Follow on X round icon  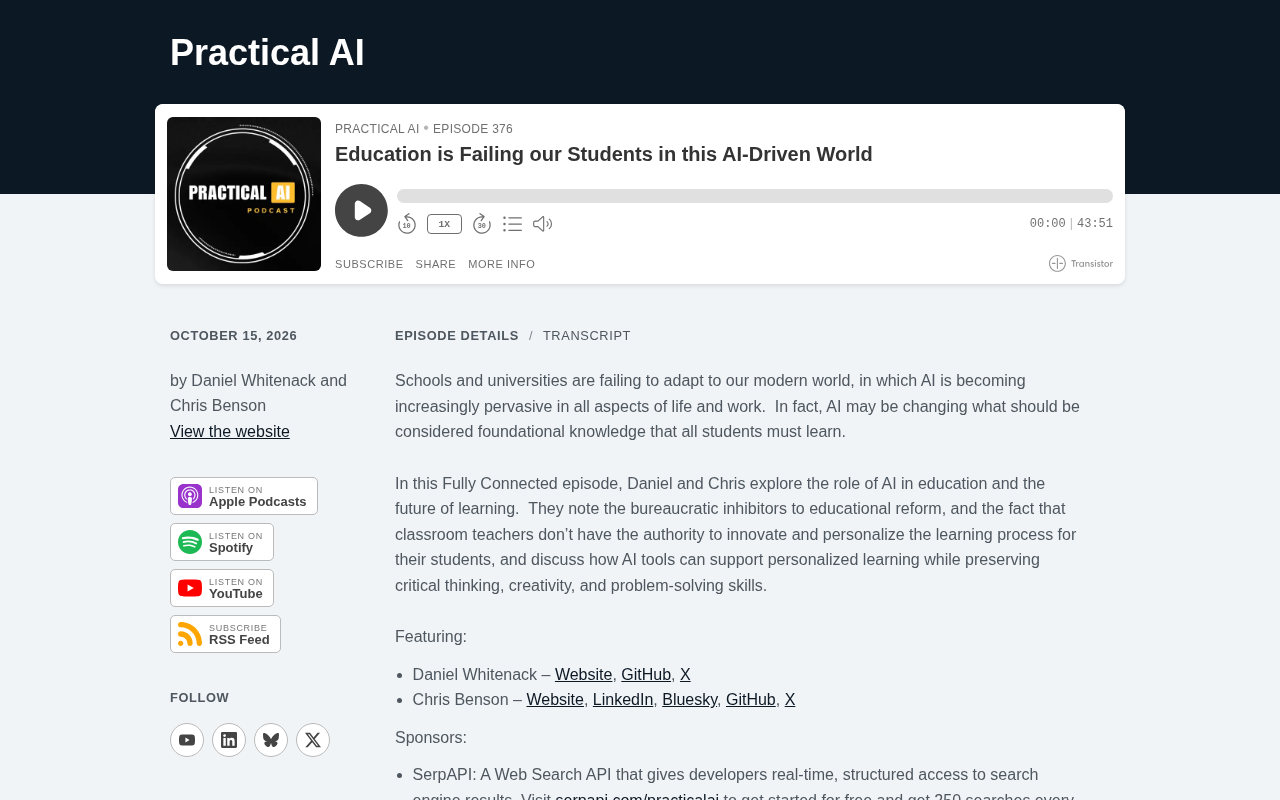(x=313, y=740)
